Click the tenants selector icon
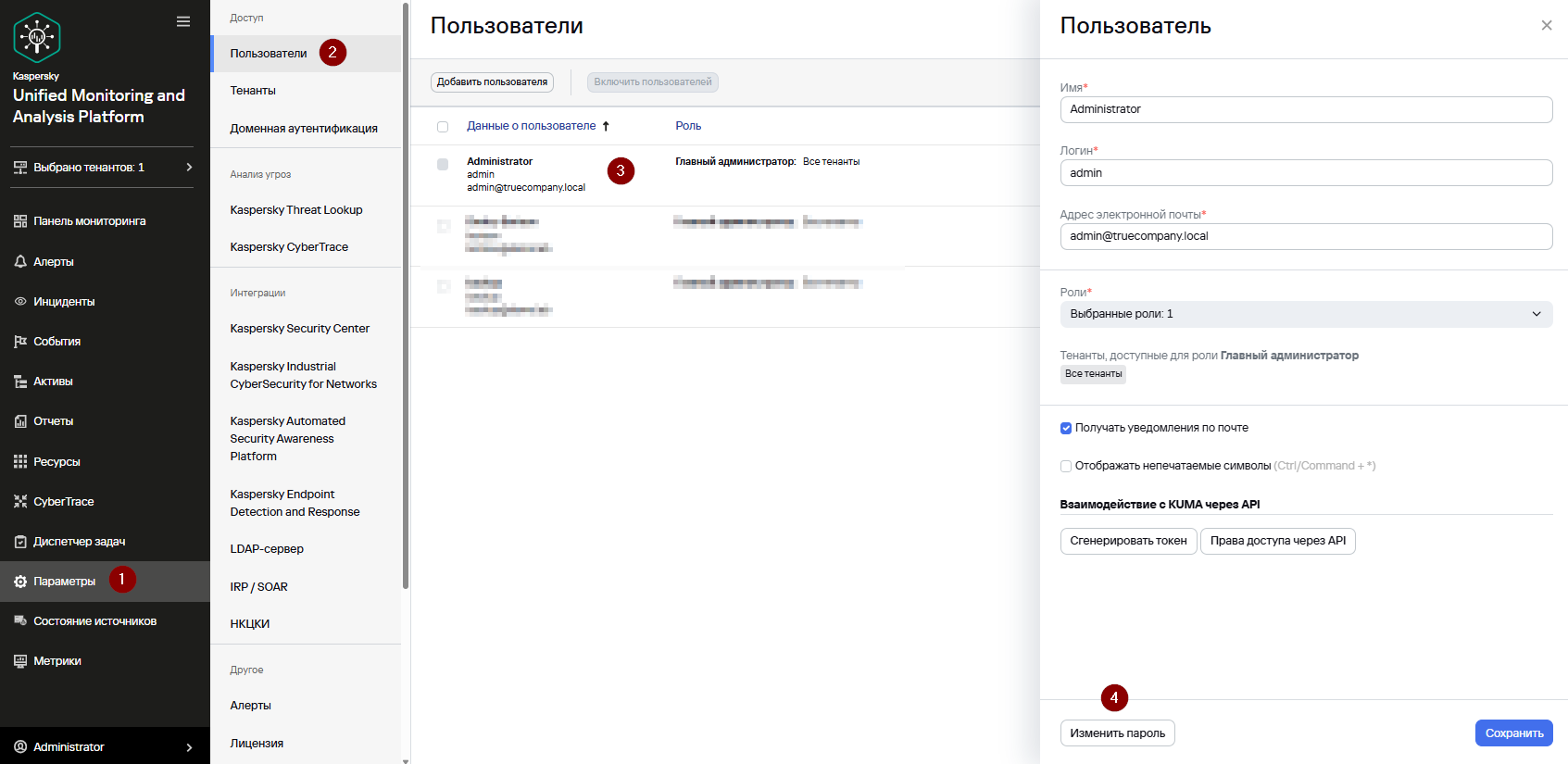1568x764 pixels. click(20, 168)
